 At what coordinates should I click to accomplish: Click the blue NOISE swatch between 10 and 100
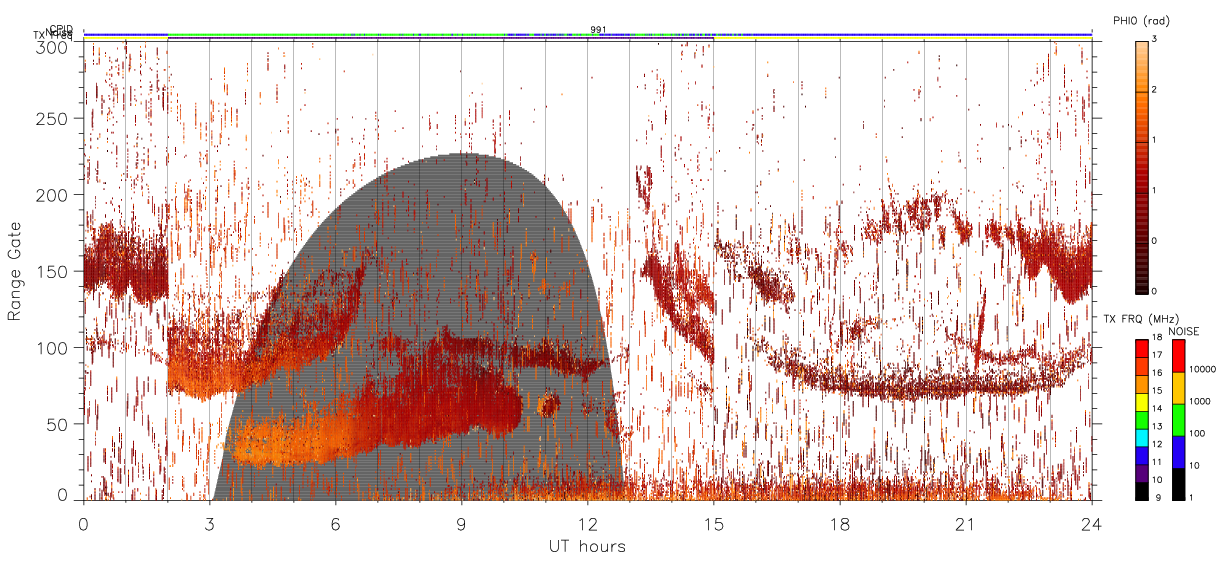(1179, 452)
